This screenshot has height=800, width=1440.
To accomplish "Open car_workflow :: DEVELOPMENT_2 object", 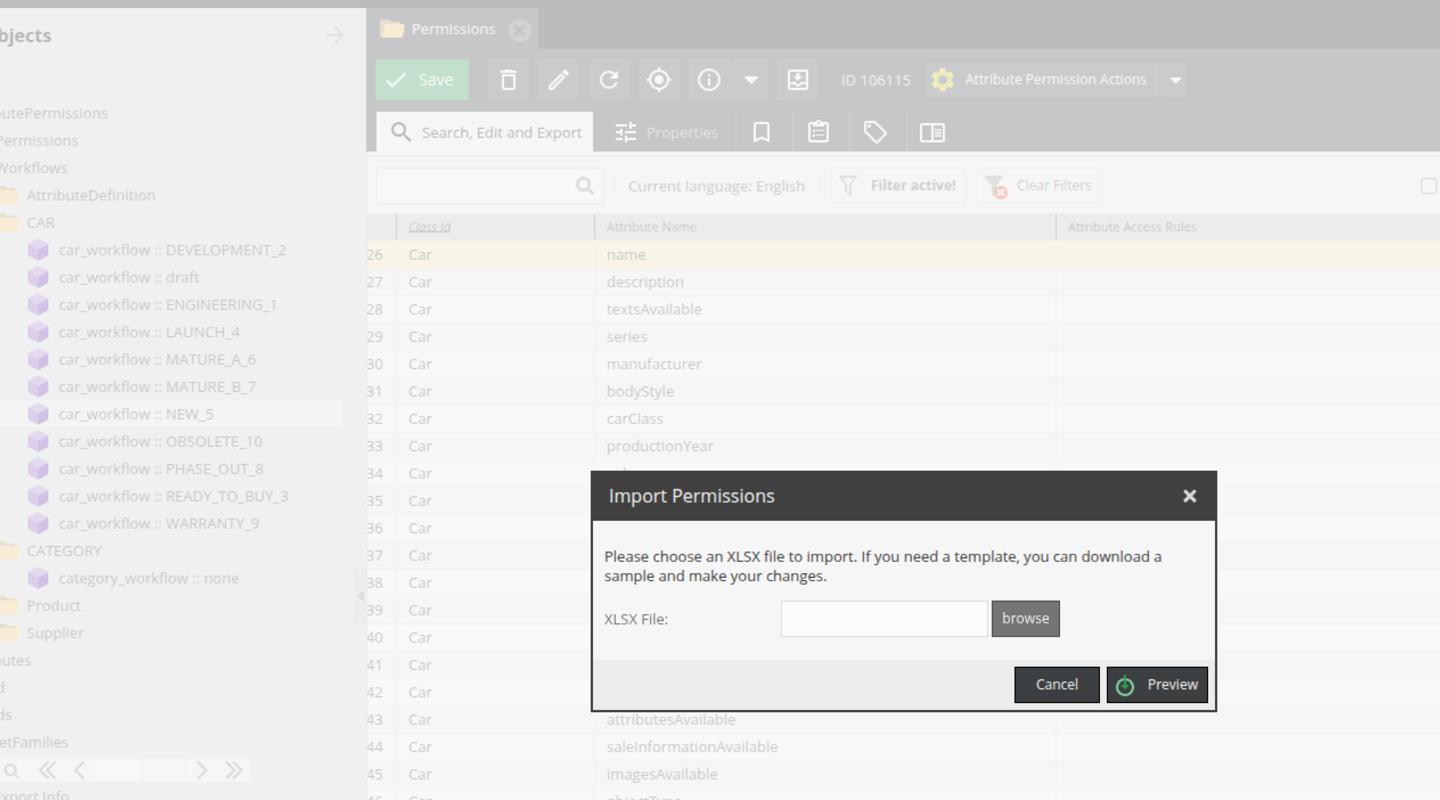I will pyautogui.click(x=172, y=250).
